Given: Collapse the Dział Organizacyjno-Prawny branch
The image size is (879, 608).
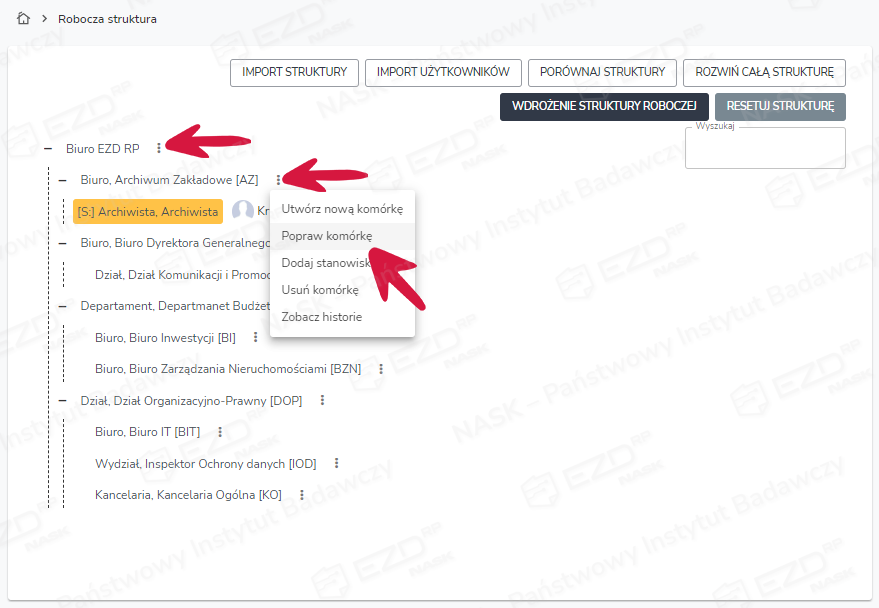Looking at the screenshot, I should click(63, 400).
